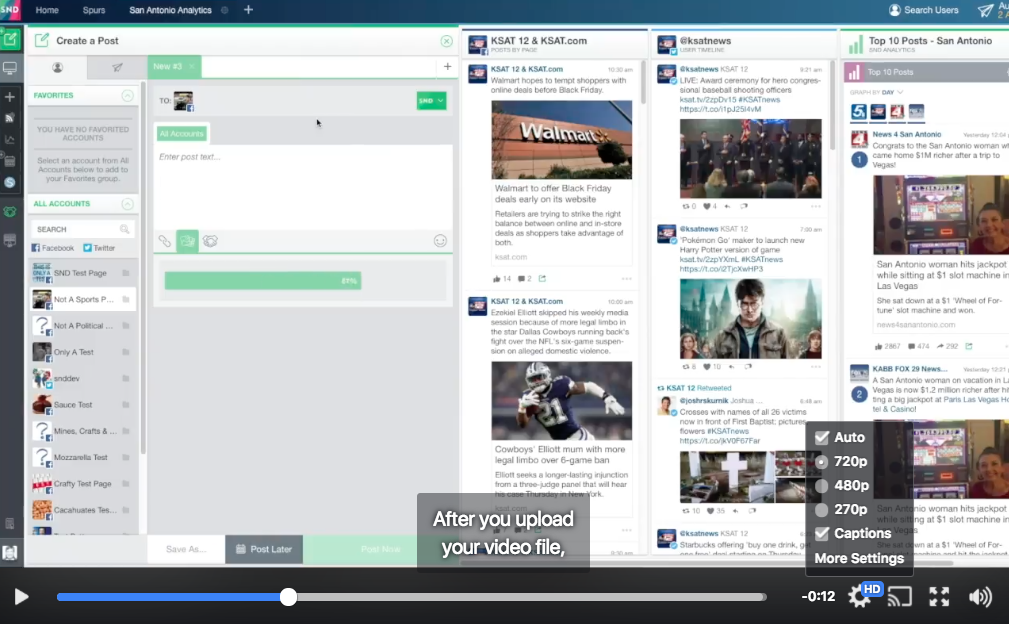Click the green compose post sidebar icon

10,39
